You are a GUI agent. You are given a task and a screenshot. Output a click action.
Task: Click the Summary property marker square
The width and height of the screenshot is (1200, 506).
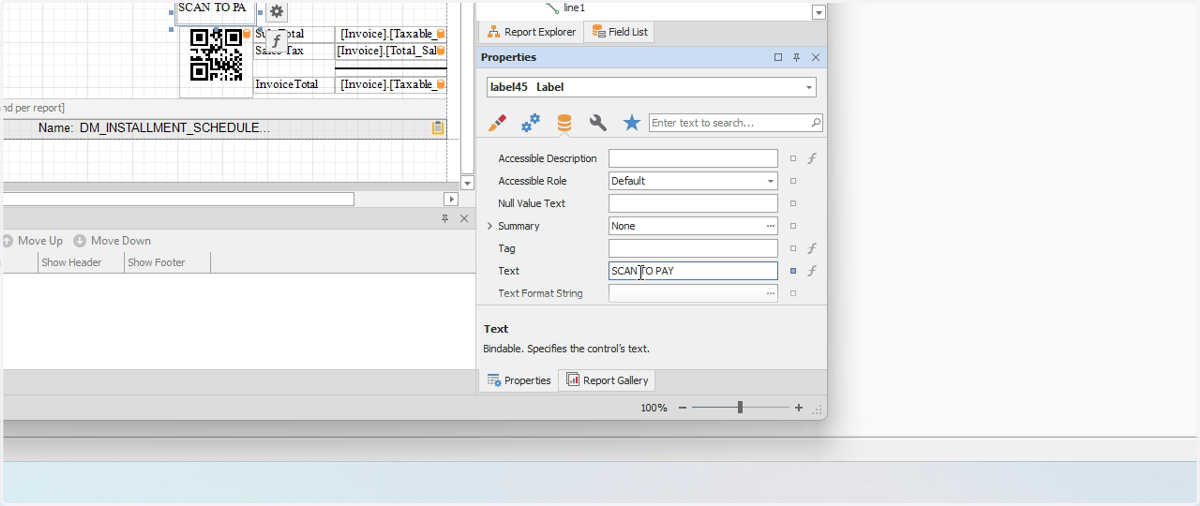coord(794,226)
